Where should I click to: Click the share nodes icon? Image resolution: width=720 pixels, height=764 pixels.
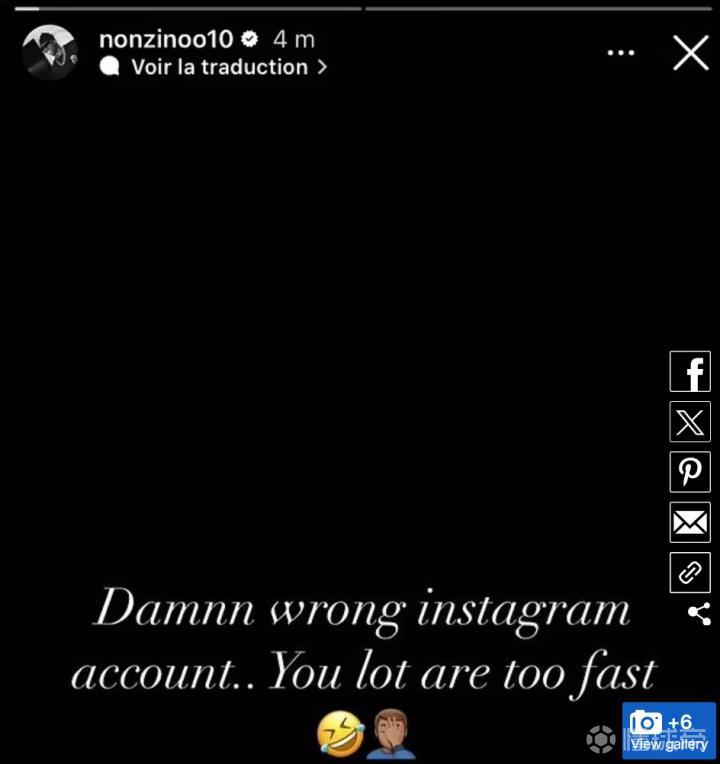click(699, 614)
